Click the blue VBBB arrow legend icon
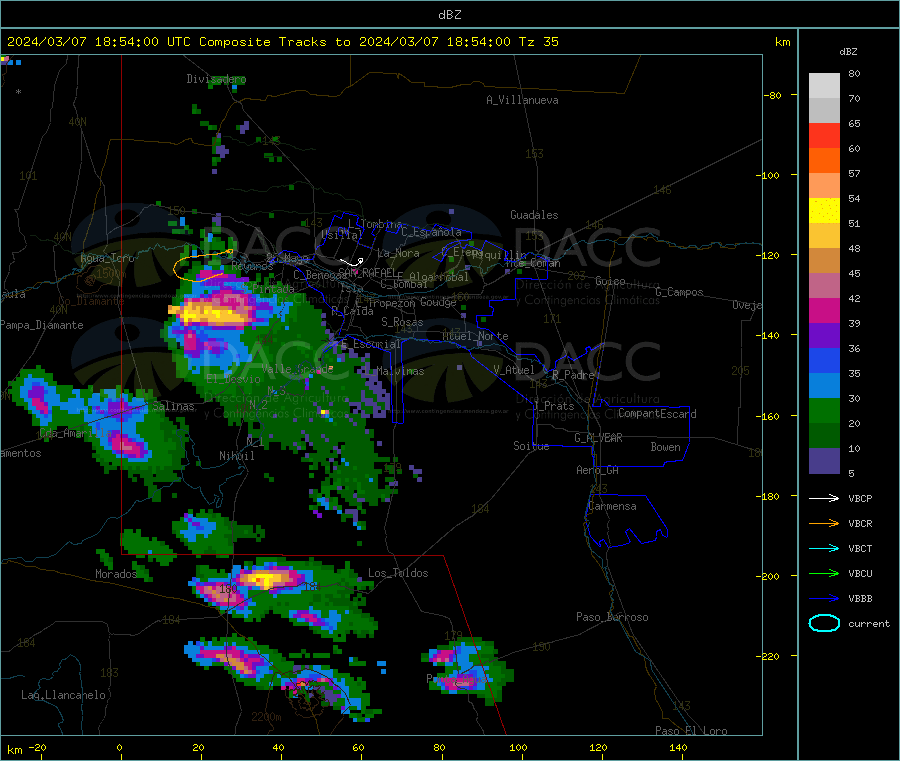The width and height of the screenshot is (900, 761). pyautogui.click(x=824, y=599)
